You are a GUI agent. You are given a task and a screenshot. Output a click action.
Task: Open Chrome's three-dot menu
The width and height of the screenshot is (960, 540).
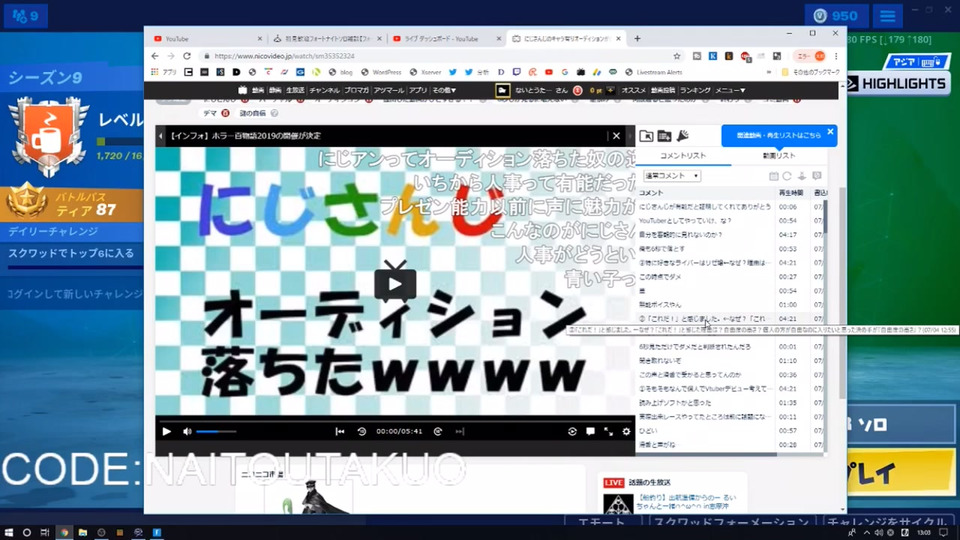[x=836, y=56]
